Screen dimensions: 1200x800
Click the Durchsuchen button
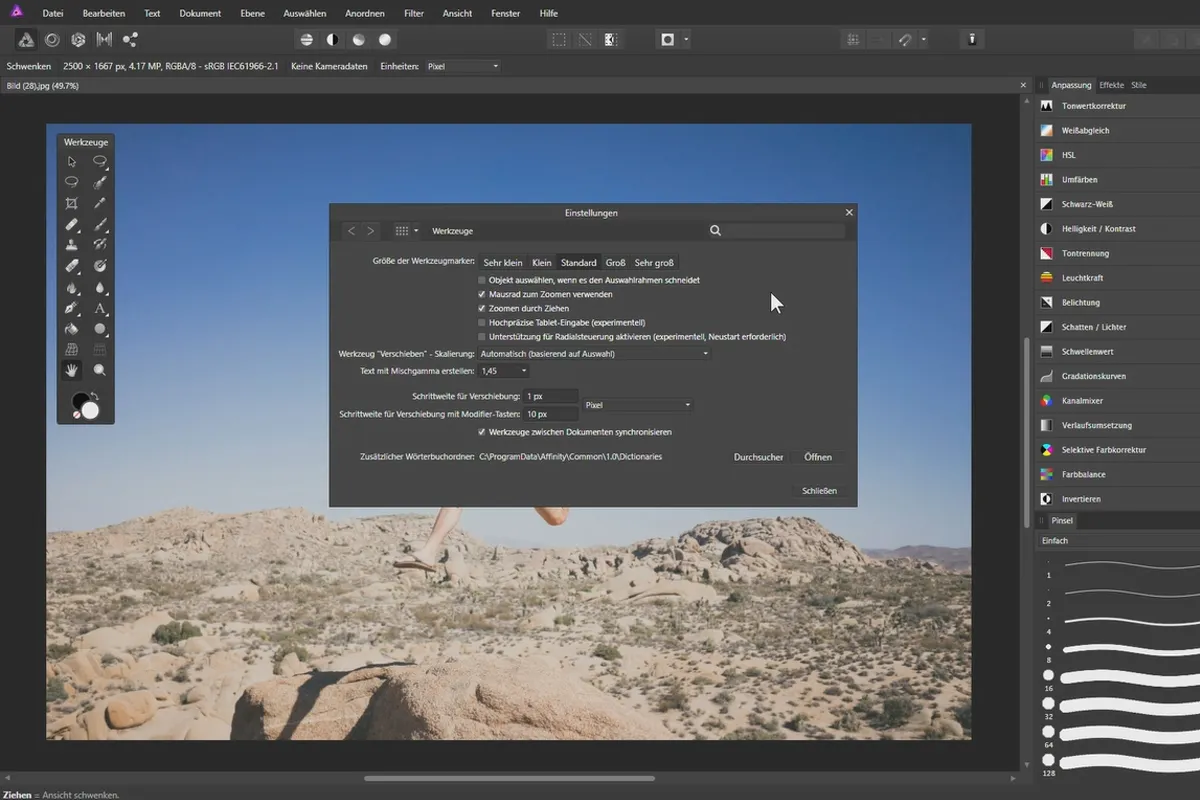(x=759, y=457)
